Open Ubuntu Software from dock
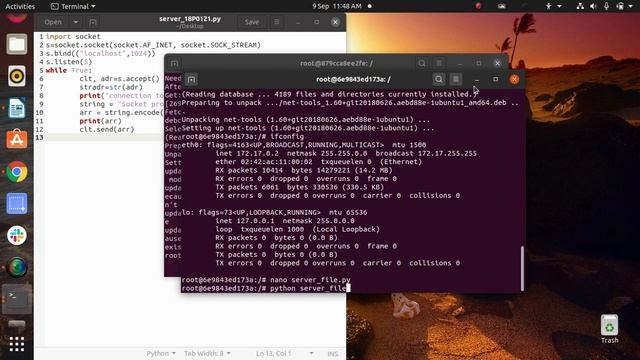The width and height of the screenshot is (640, 360). tap(17, 140)
